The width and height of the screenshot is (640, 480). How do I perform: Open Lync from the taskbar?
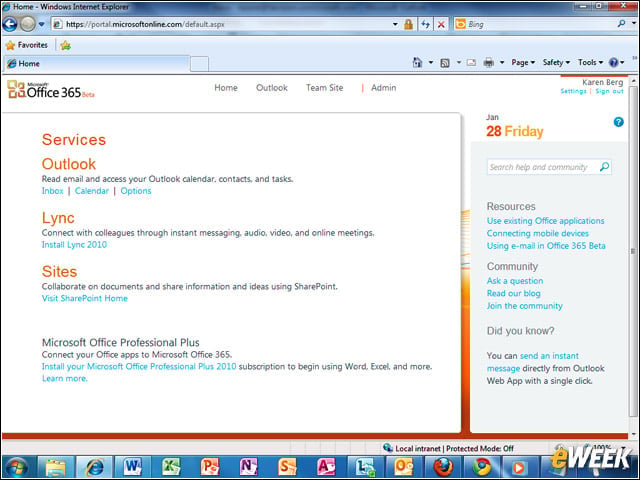pos(365,468)
